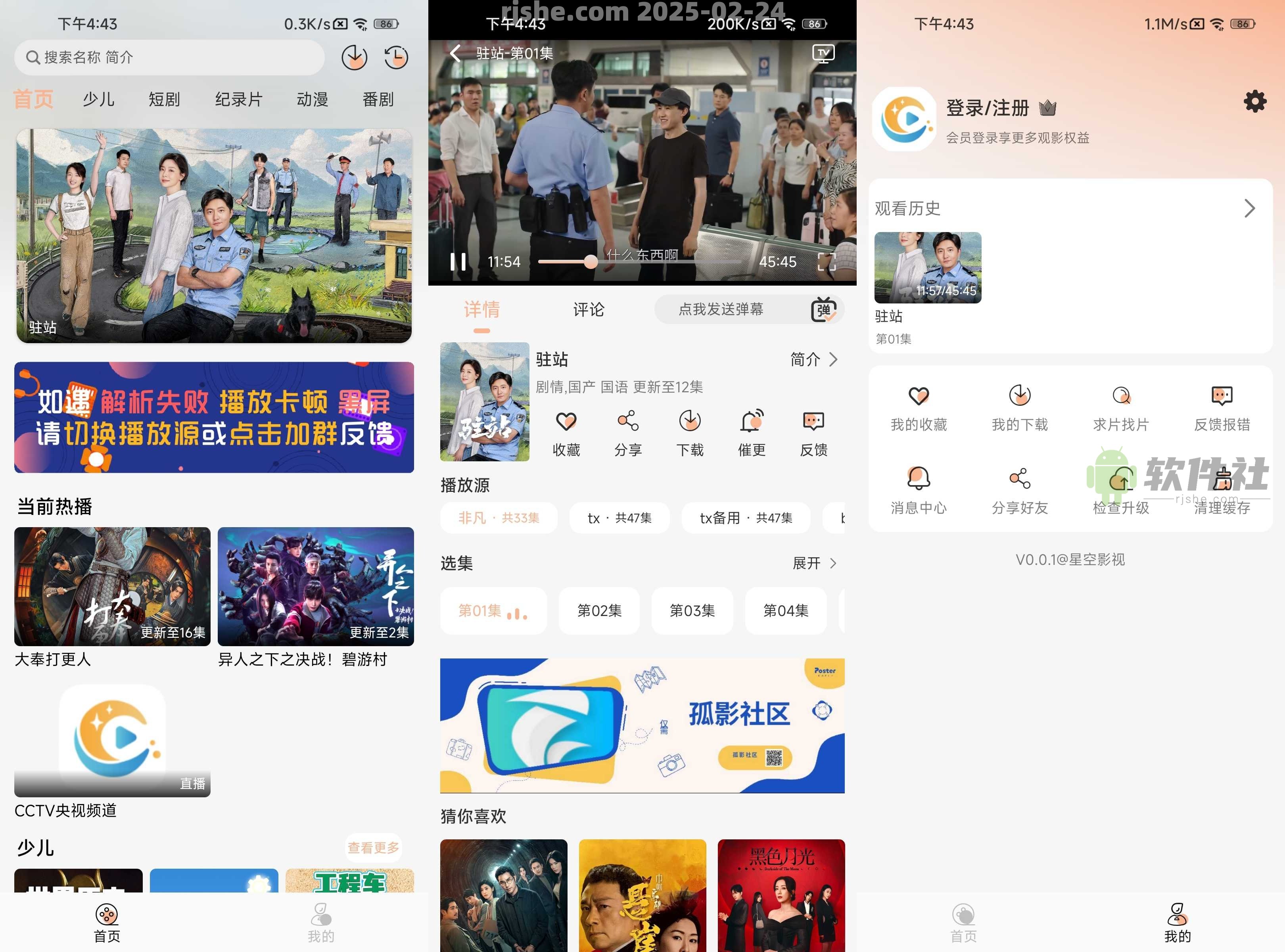The width and height of the screenshot is (1285, 952).
Task: Tap the 分享 share icon under 驻站
Action: coord(627,422)
